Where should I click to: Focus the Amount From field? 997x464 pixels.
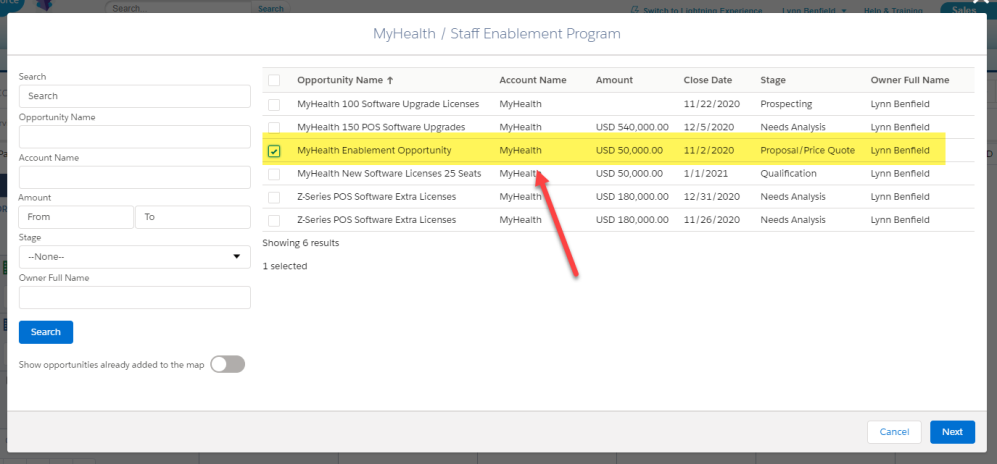coord(76,217)
